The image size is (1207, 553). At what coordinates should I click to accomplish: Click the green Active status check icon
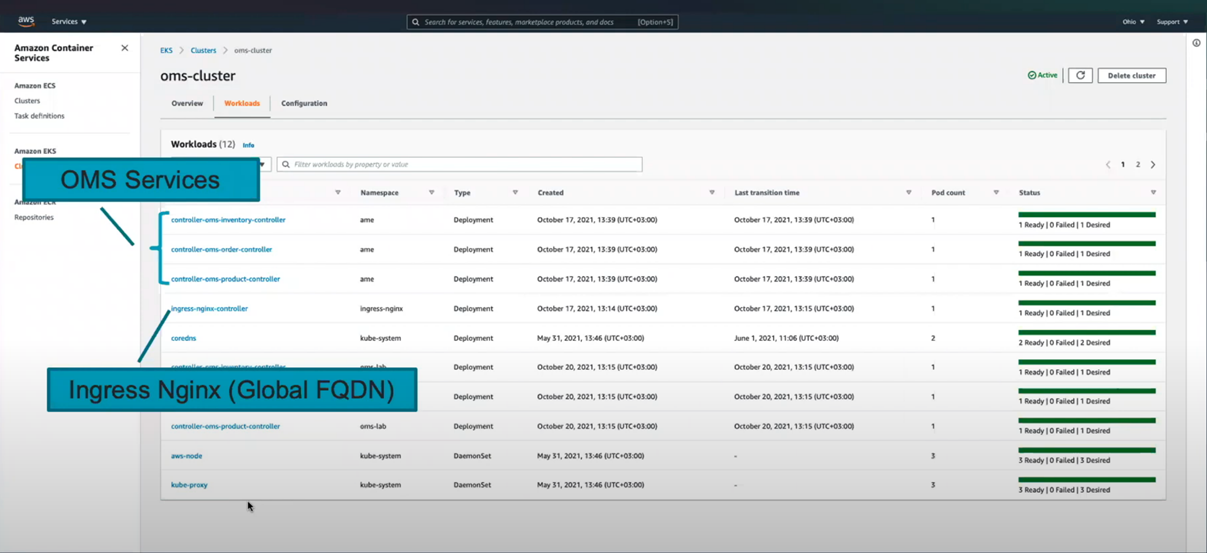1032,75
